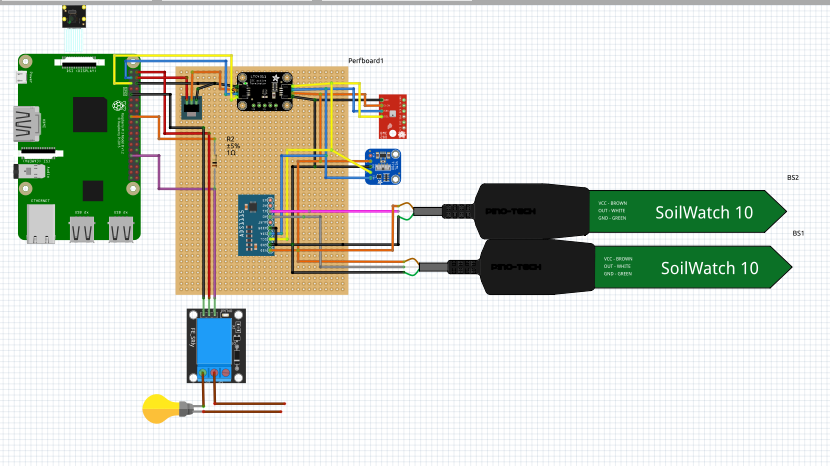The image size is (830, 466).
Task: Select the R2 resistor component
Action: (x=214, y=162)
